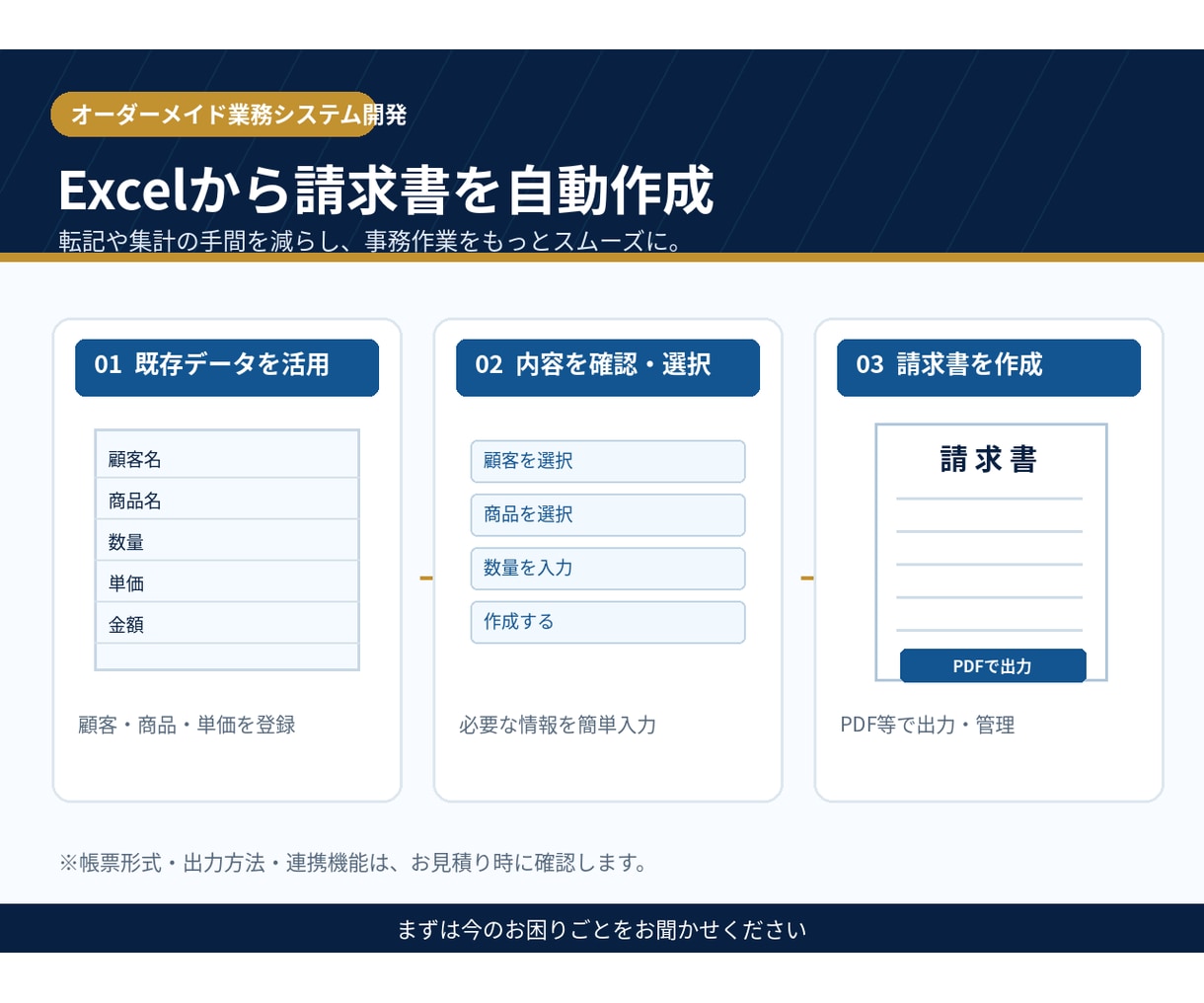Open the 商品を選択 field
The height and width of the screenshot is (1003, 1204).
pos(608,514)
